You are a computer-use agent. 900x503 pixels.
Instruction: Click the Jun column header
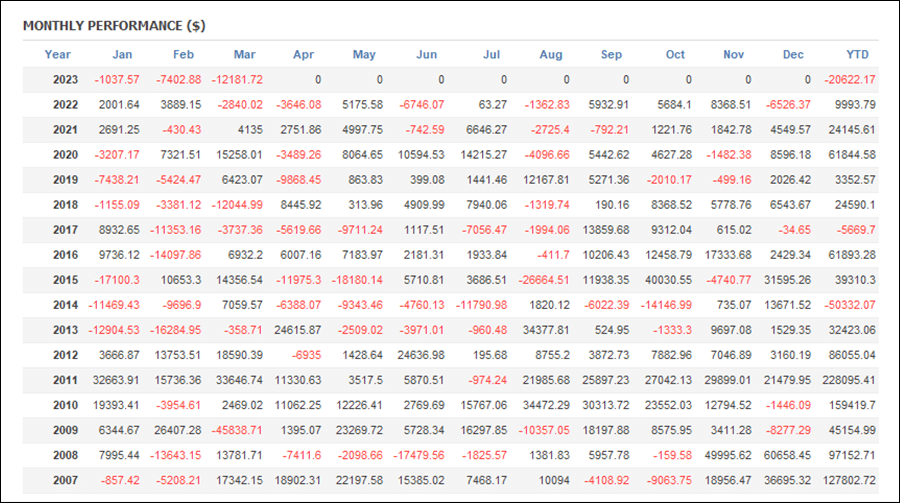tap(426, 55)
